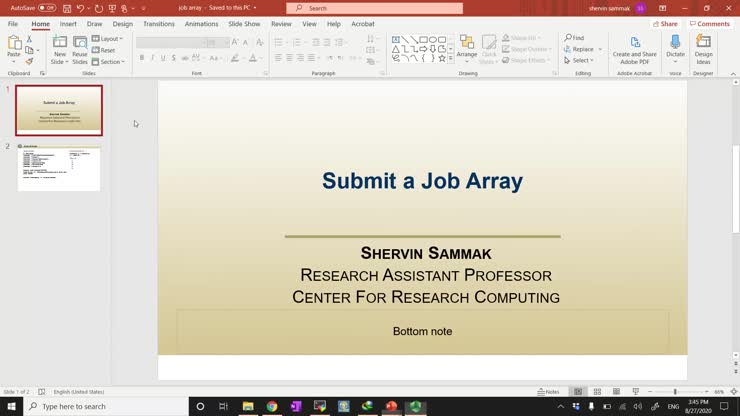The width and height of the screenshot is (740, 416).
Task: Click the Copy icon
Action: [x=29, y=50]
